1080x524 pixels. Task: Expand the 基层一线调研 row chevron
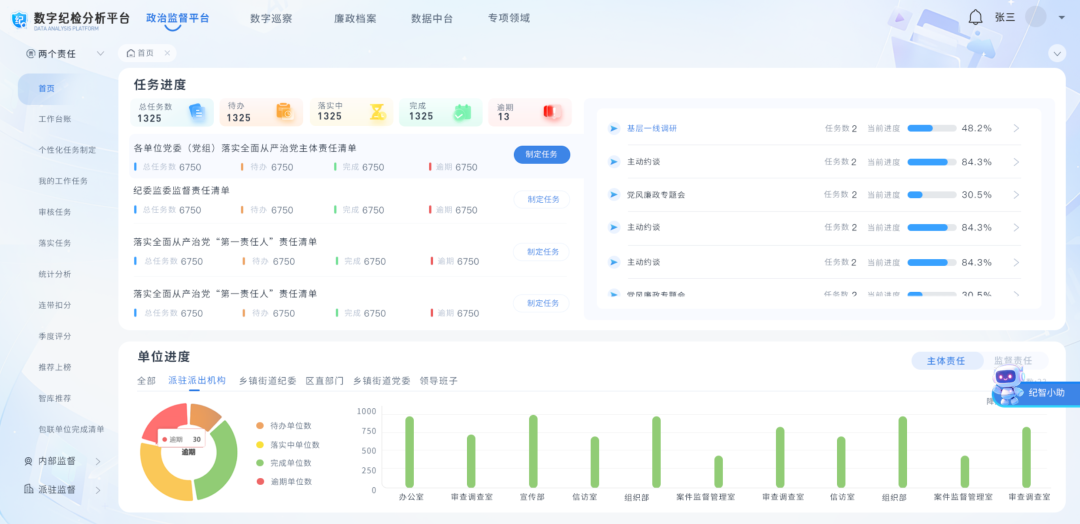click(1017, 128)
